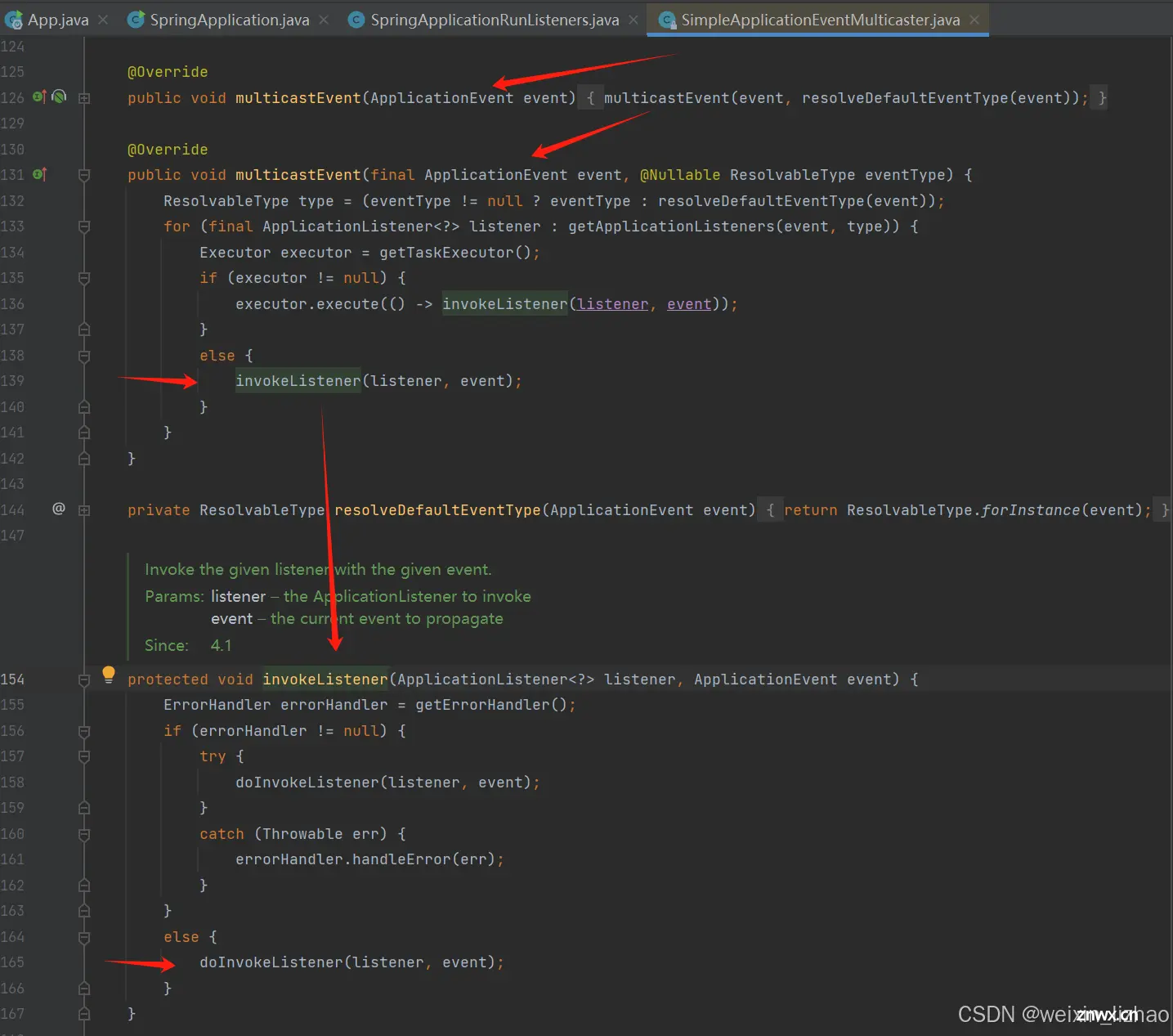Viewport: 1173px width, 1036px height.
Task: Collapse the else block at line 164
Action: pos(84,937)
